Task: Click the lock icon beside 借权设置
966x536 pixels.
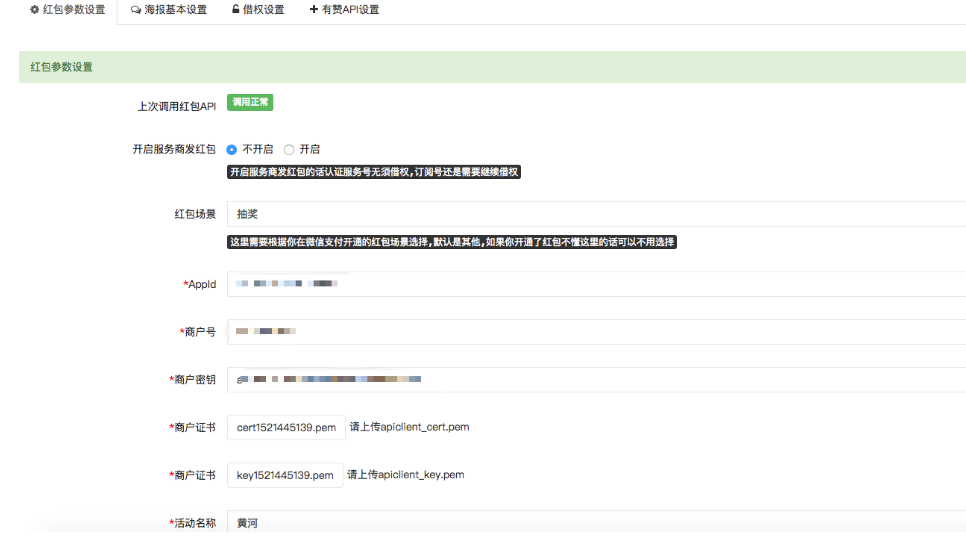Action: pos(235,10)
